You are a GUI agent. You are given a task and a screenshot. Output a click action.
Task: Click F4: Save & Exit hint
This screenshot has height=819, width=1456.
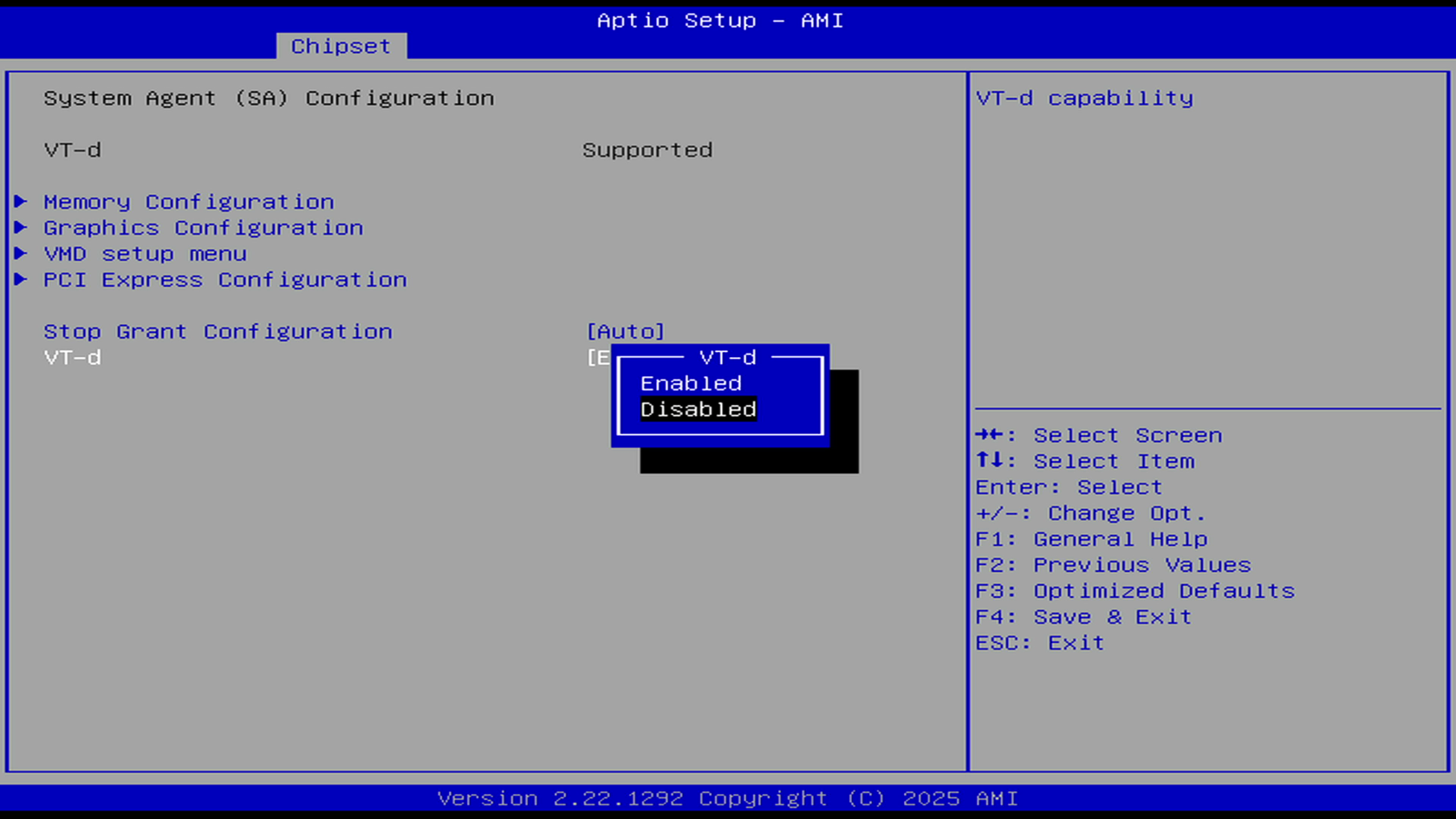point(1084,617)
